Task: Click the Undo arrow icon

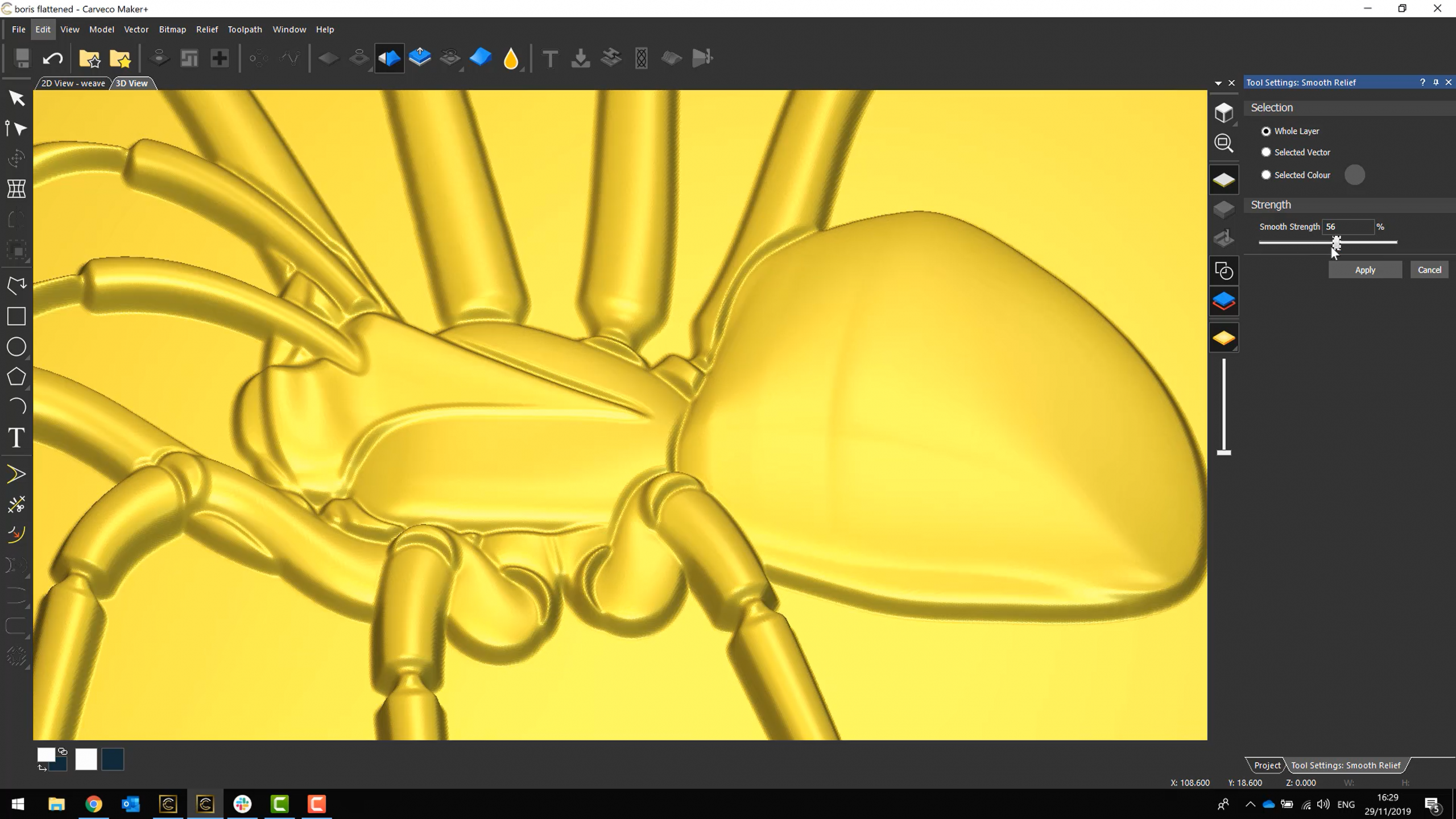Action: click(x=52, y=57)
